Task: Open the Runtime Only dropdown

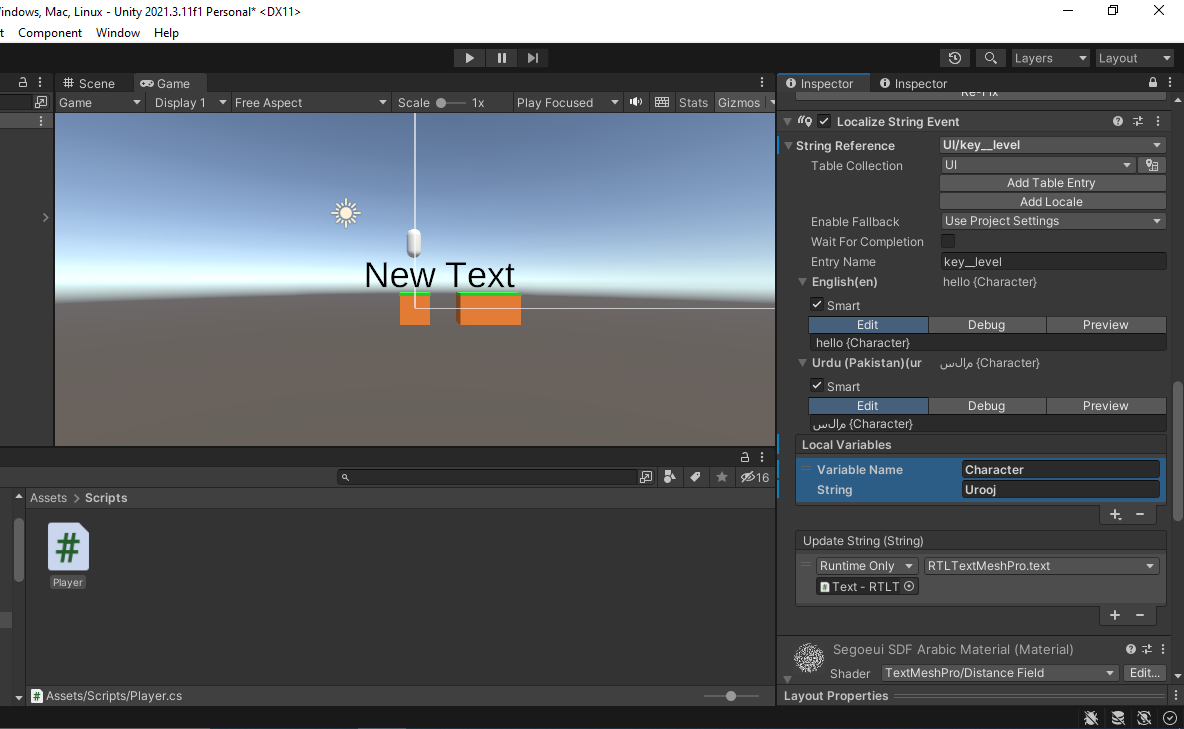Action: point(865,565)
